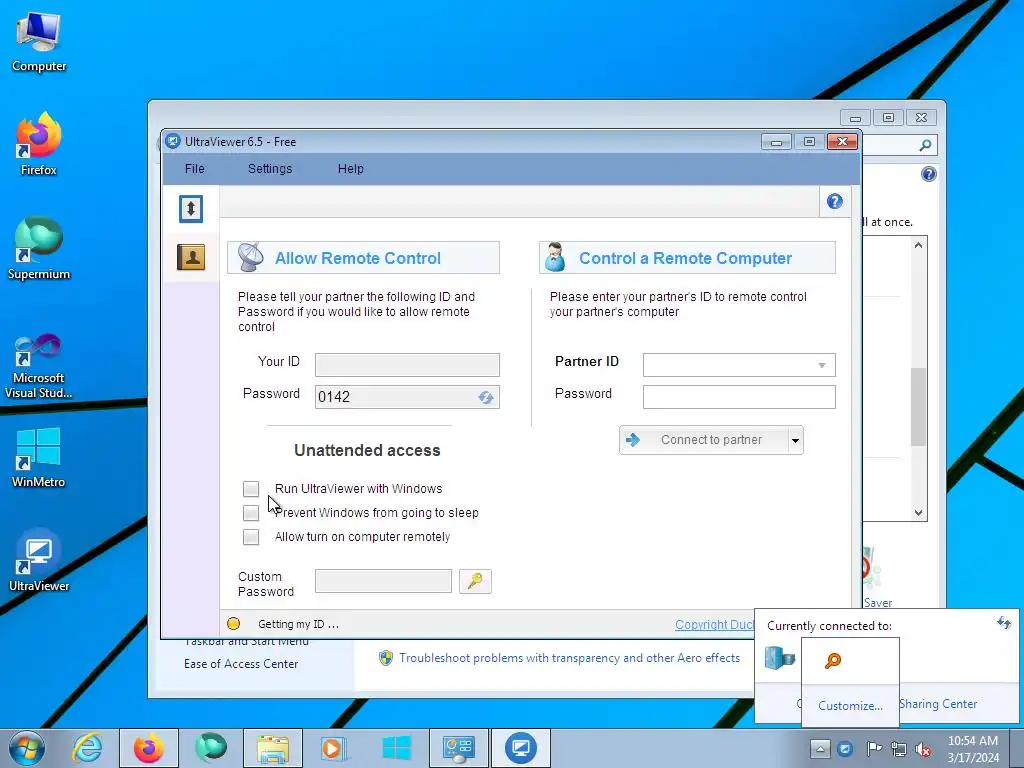Open the Ease of Access Center link
Image resolution: width=1024 pixels, height=768 pixels.
[241, 664]
